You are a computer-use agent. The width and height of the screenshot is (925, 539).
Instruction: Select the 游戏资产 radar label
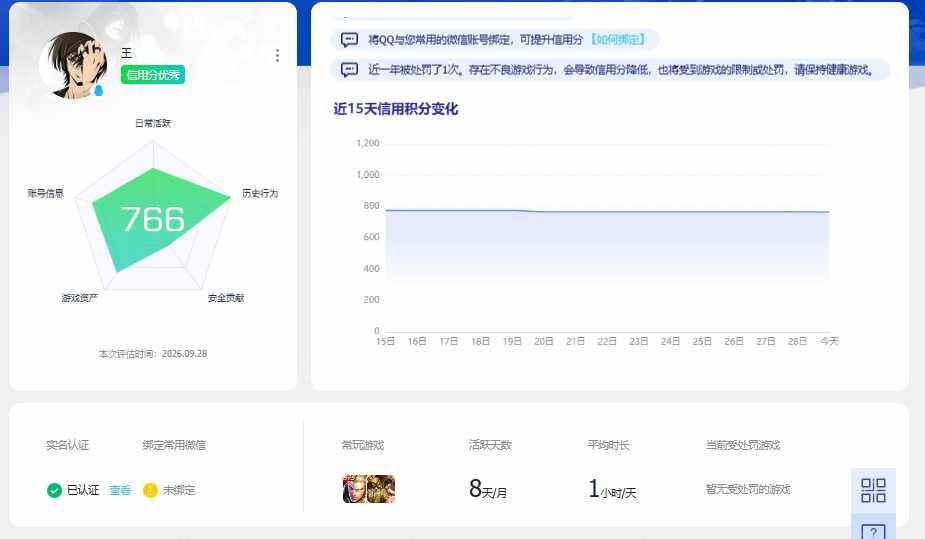coord(80,298)
